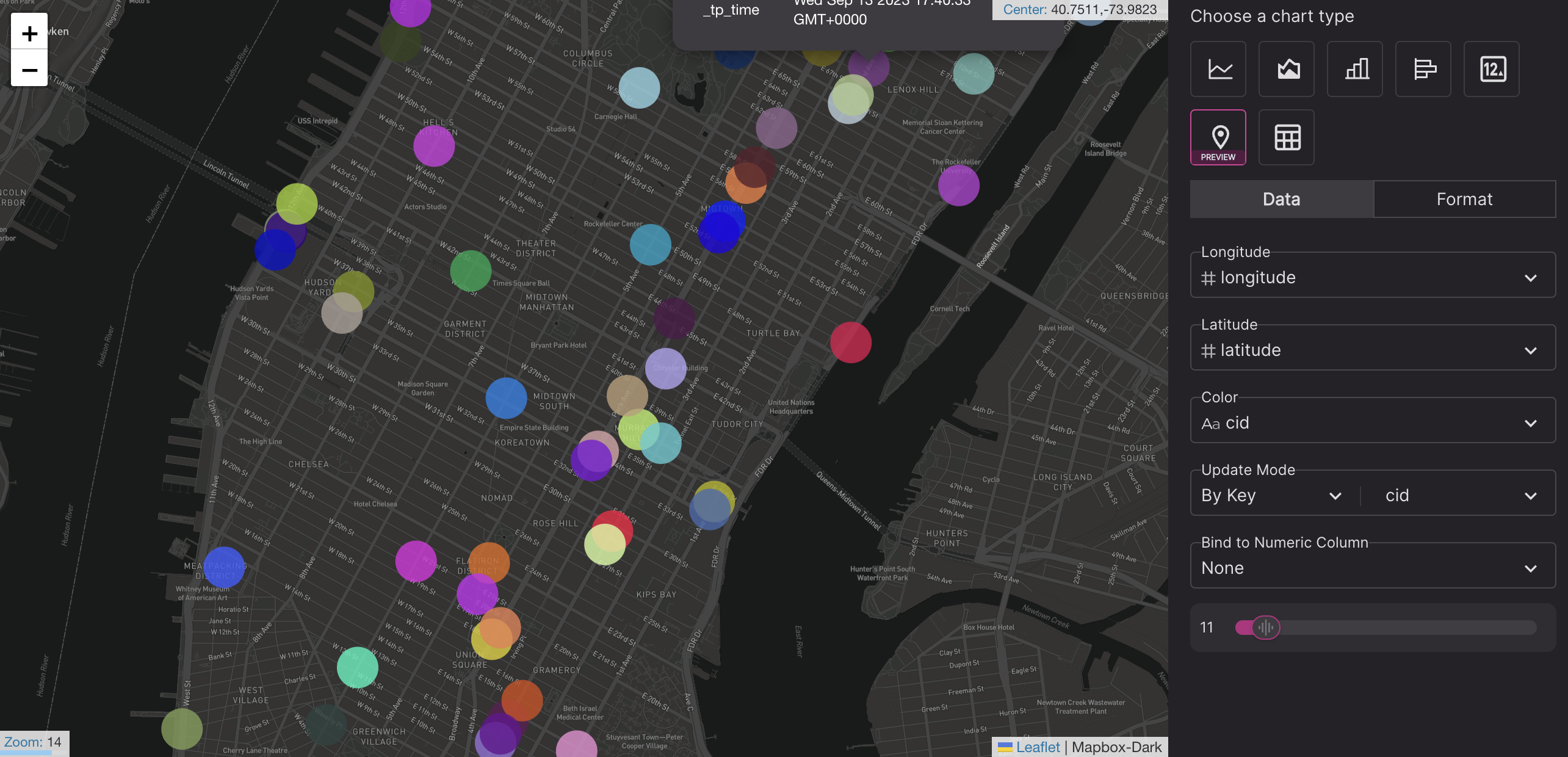Open the Latitude column dropdown

coord(1373,350)
